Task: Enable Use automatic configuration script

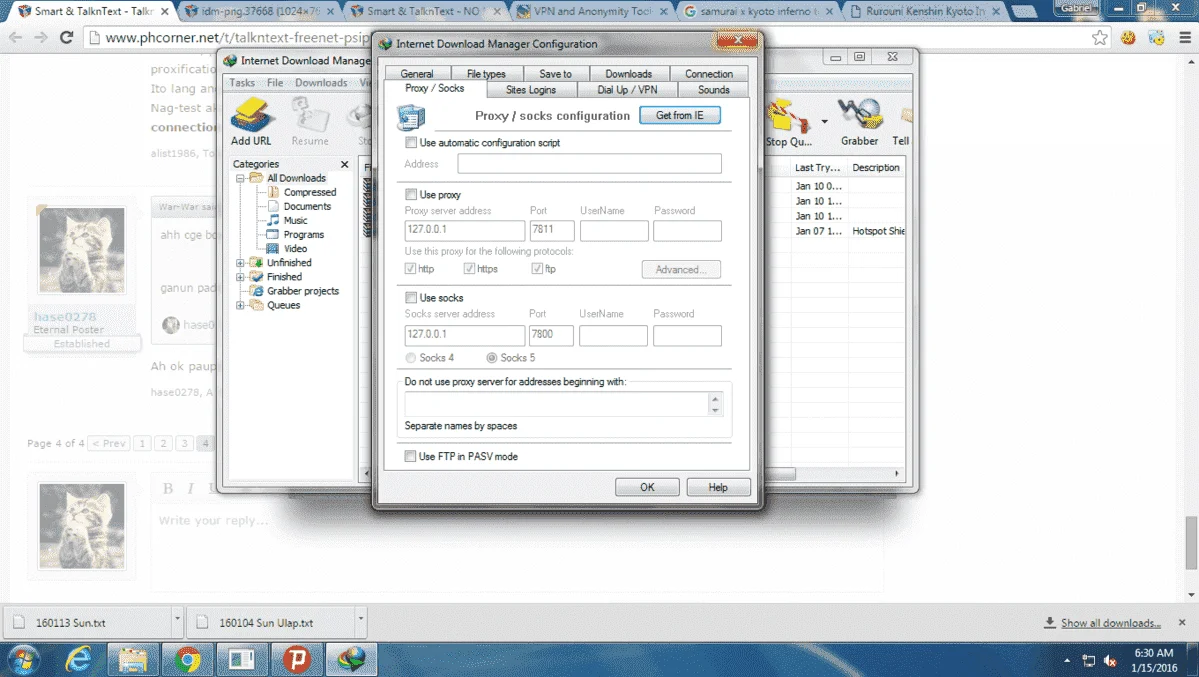Action: tap(411, 143)
